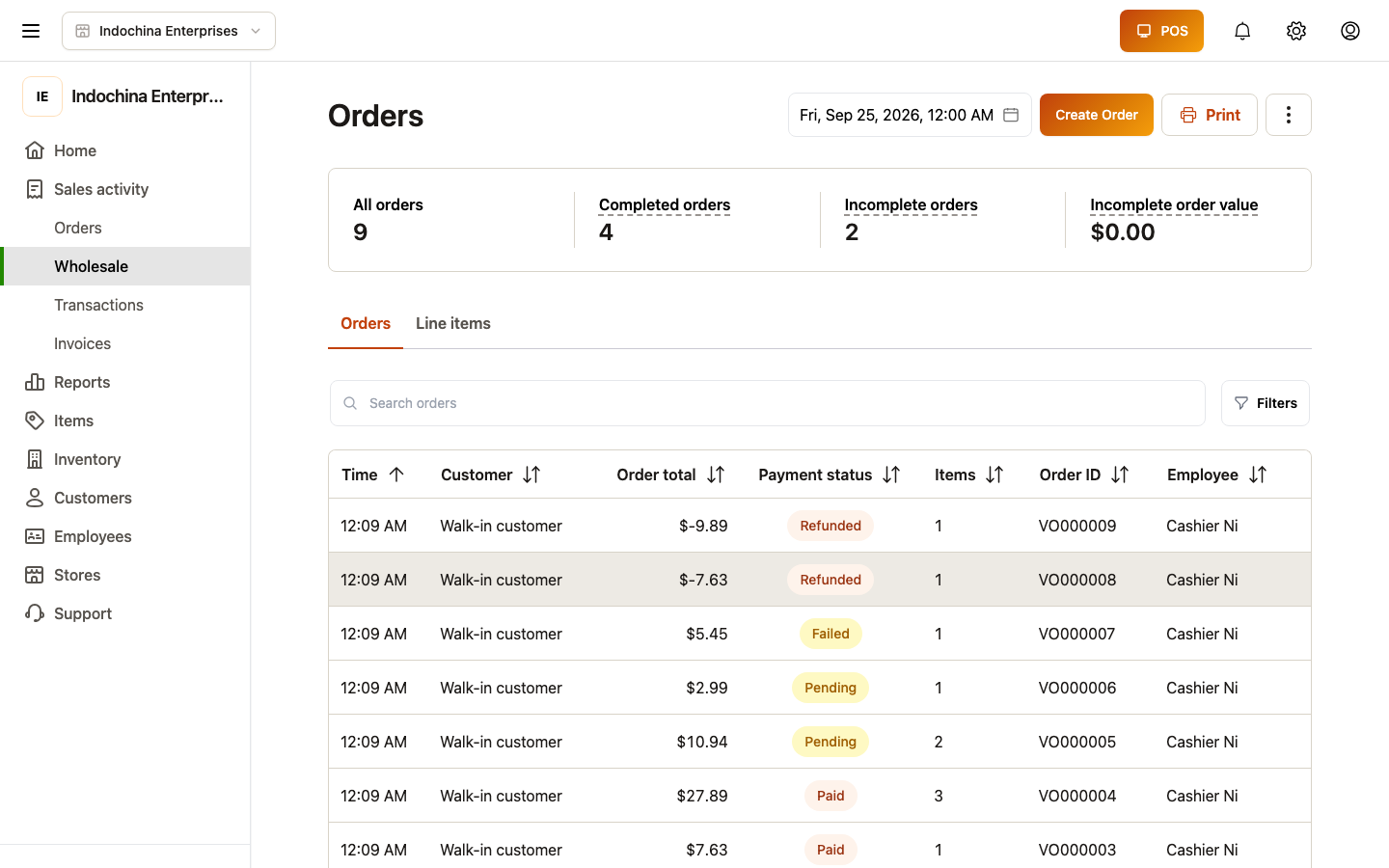
Task: Focus the Search orders field
Action: click(768, 403)
